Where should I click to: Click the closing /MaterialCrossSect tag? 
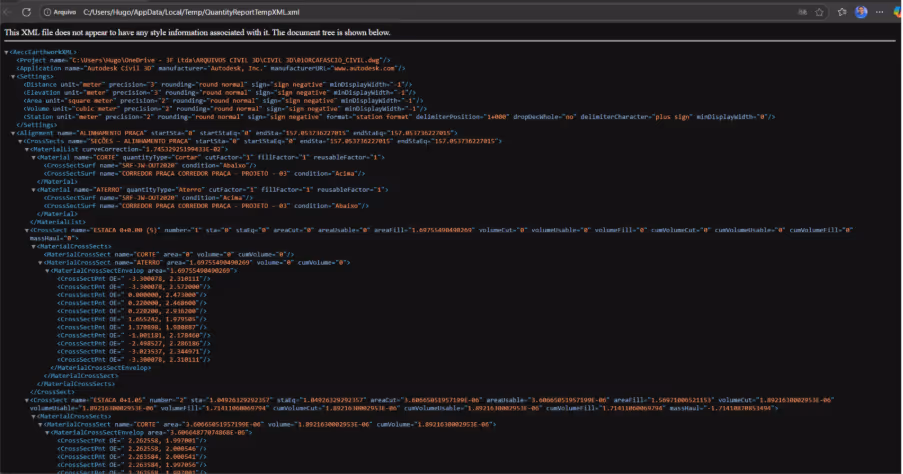tap(81, 376)
